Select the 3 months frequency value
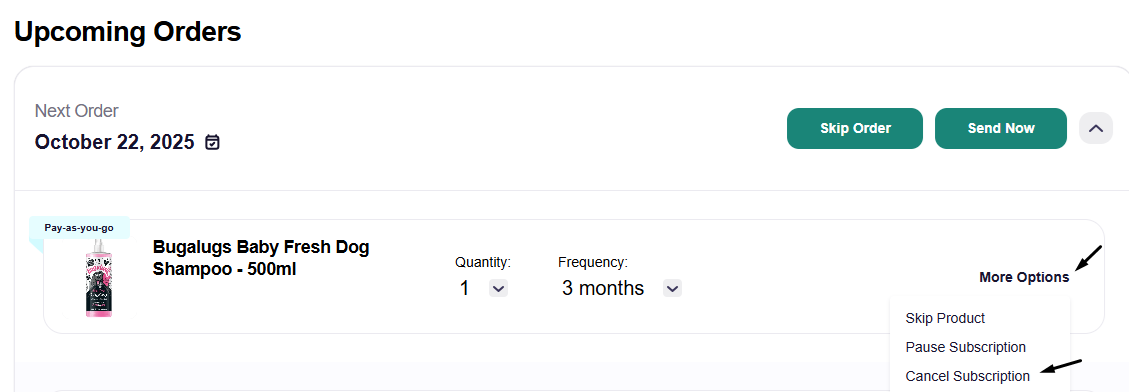This screenshot has height=392, width=1143. point(603,289)
